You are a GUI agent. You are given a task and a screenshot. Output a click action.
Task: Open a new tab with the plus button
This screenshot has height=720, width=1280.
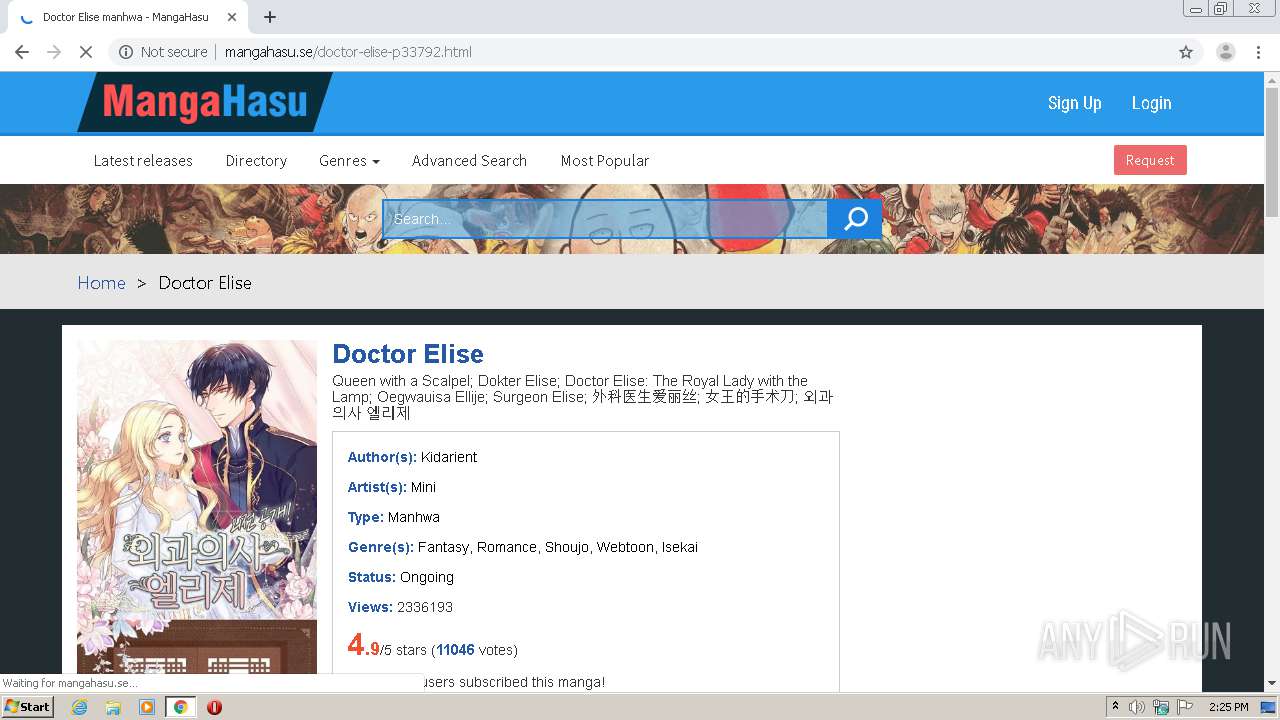[270, 17]
